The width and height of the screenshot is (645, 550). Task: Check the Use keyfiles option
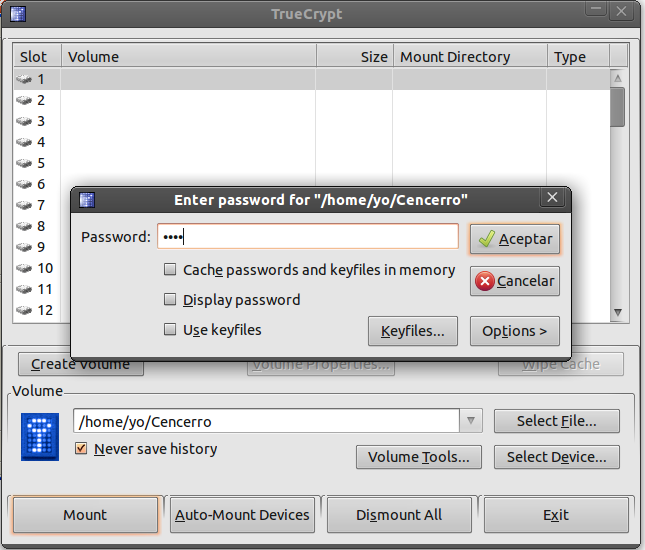(171, 329)
